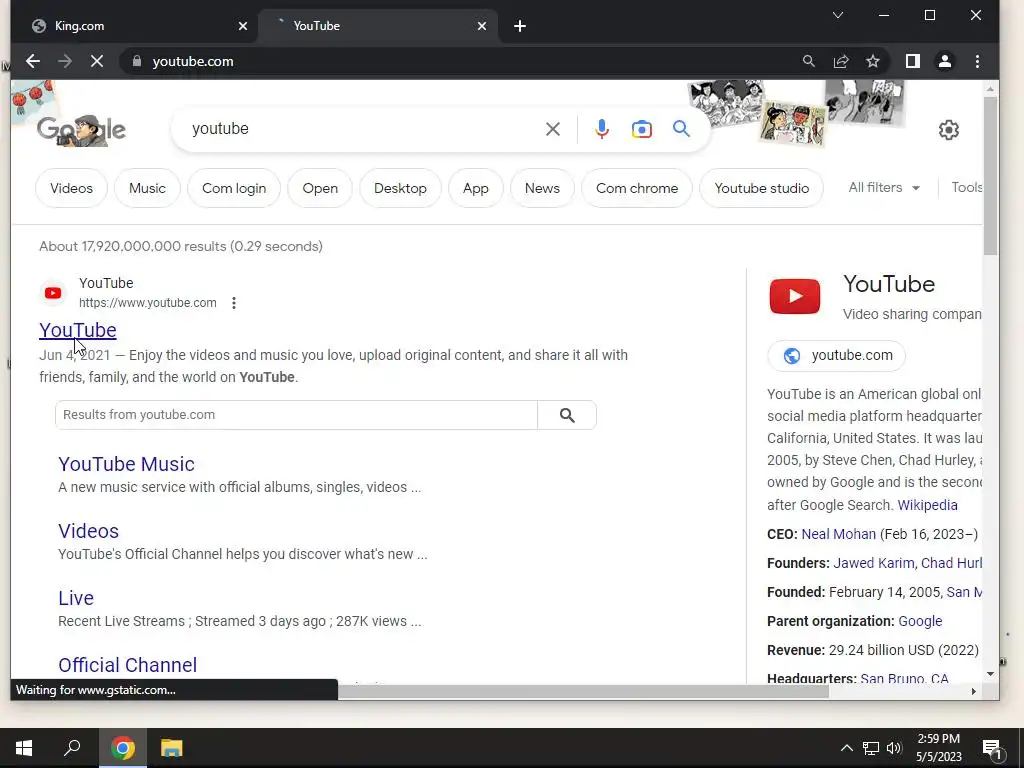Click the youtube.com button in knowledge panel
The image size is (1024, 768).
[x=837, y=355]
